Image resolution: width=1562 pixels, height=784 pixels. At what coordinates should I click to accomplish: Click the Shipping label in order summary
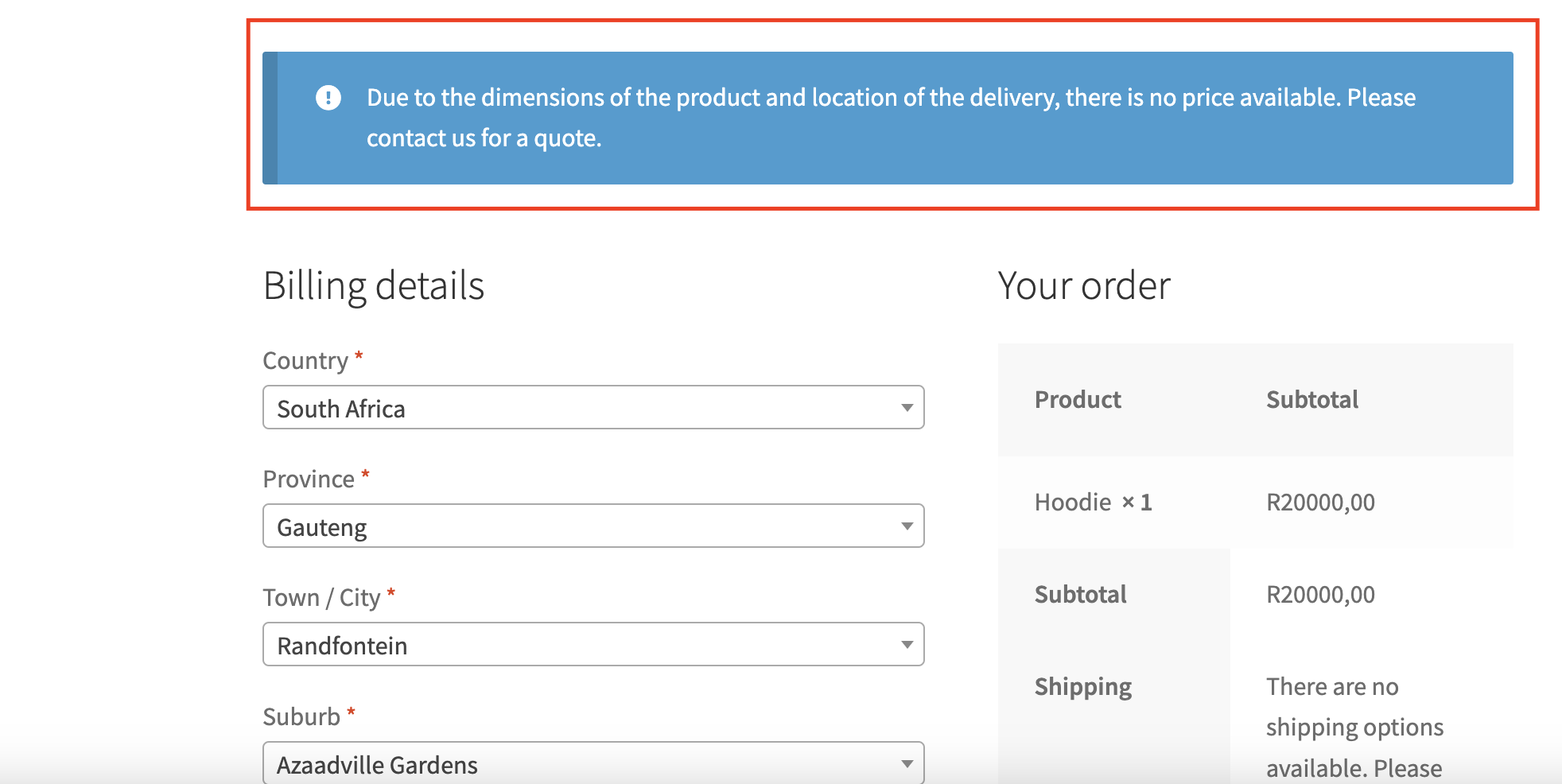(1082, 685)
